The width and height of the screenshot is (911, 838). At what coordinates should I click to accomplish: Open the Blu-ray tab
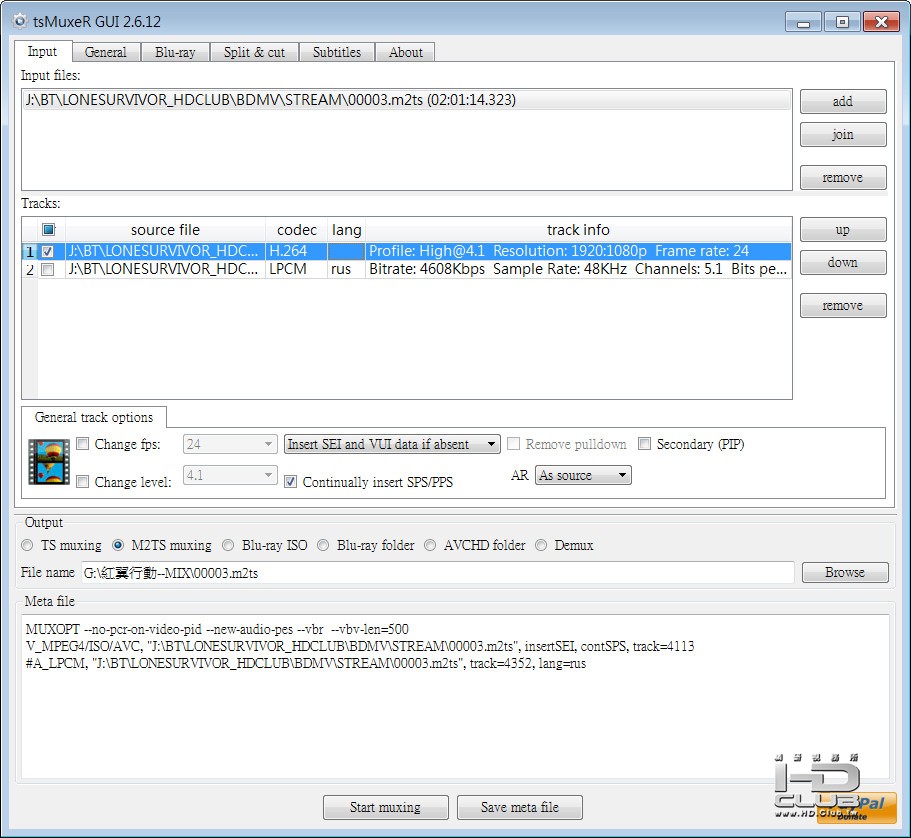(x=175, y=52)
